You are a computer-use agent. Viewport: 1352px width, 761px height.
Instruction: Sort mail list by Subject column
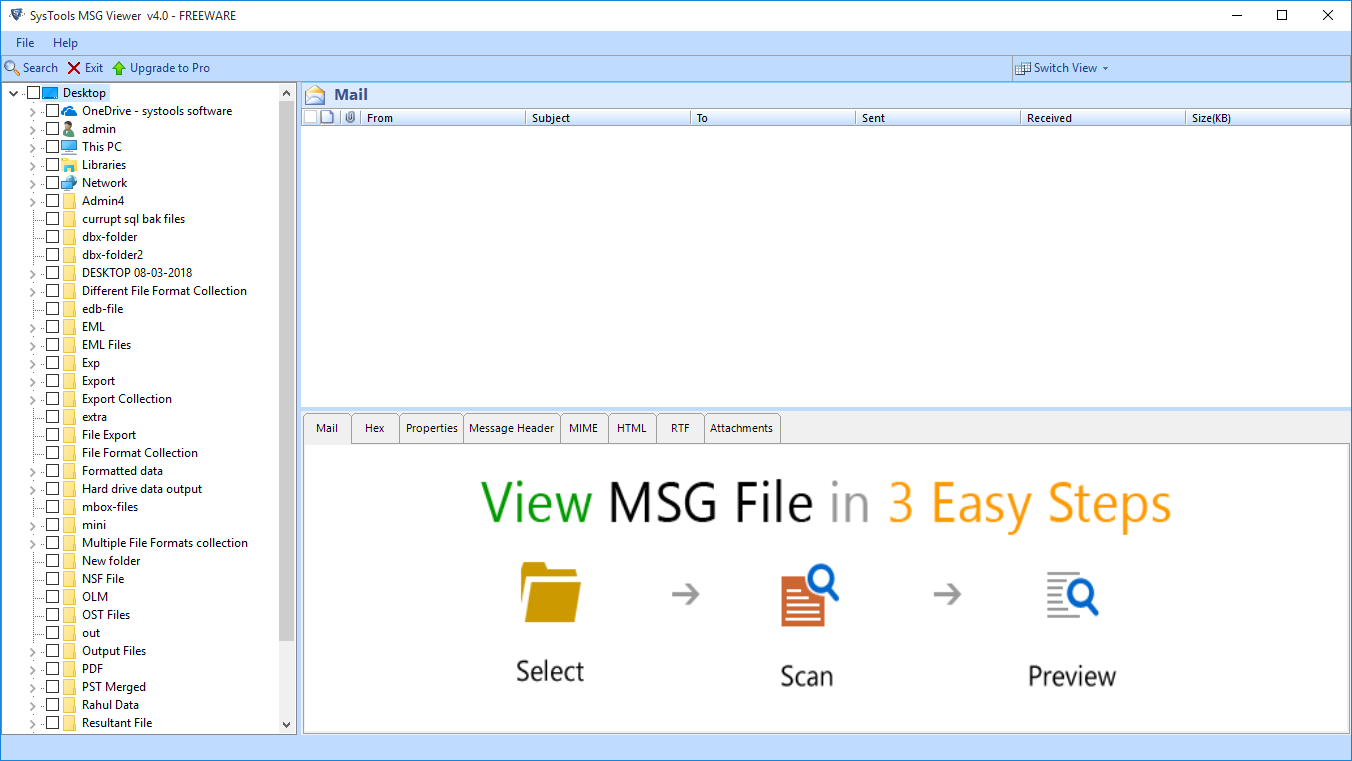click(607, 117)
